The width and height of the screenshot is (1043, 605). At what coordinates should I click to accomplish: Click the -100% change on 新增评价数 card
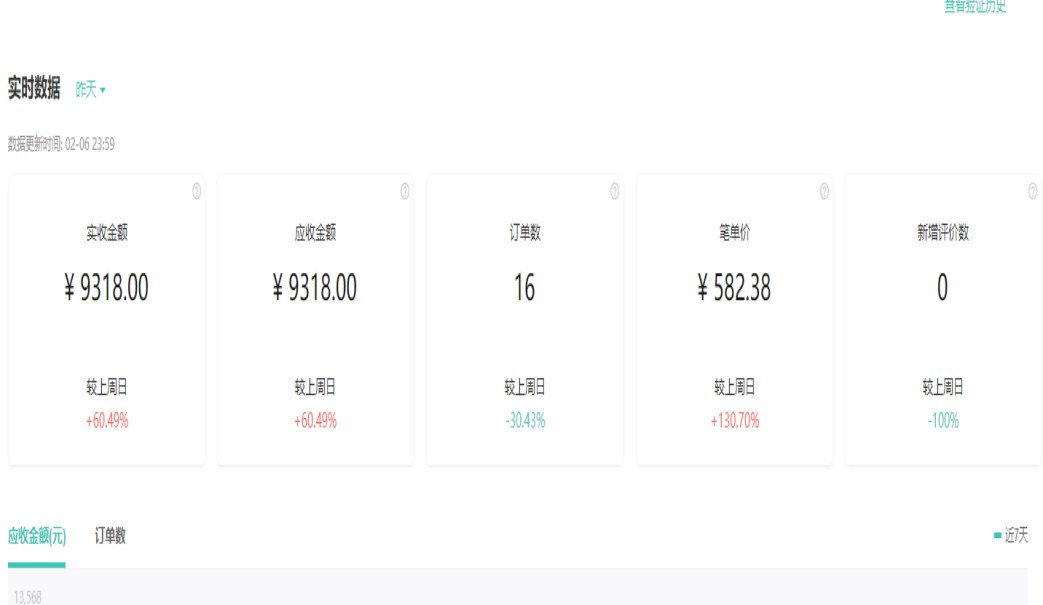(943, 421)
